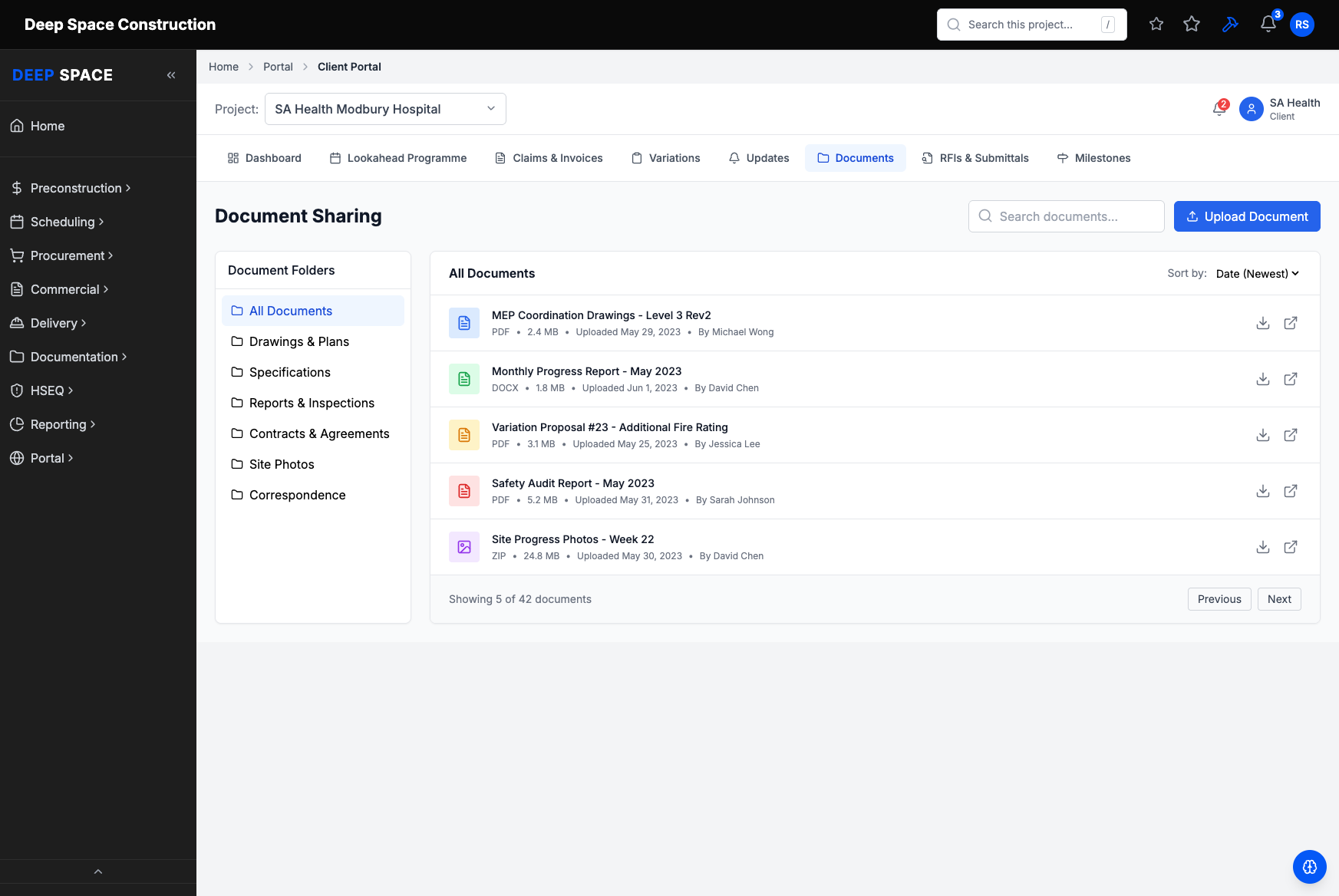Click the red file icon for Safety Audit
This screenshot has width=1339, height=896.
(x=464, y=491)
